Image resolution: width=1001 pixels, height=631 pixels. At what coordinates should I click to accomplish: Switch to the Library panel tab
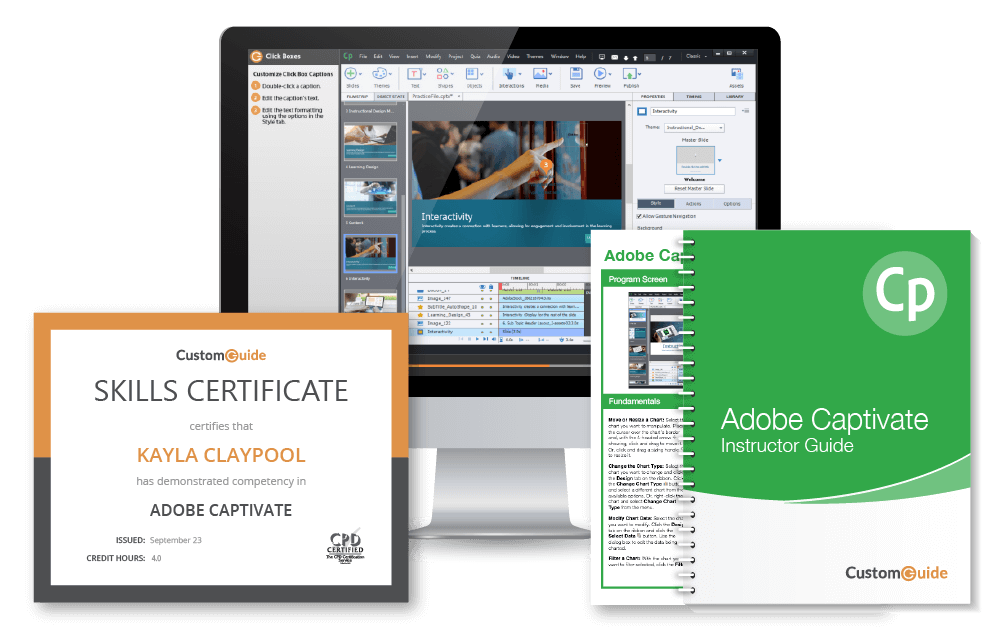734,94
